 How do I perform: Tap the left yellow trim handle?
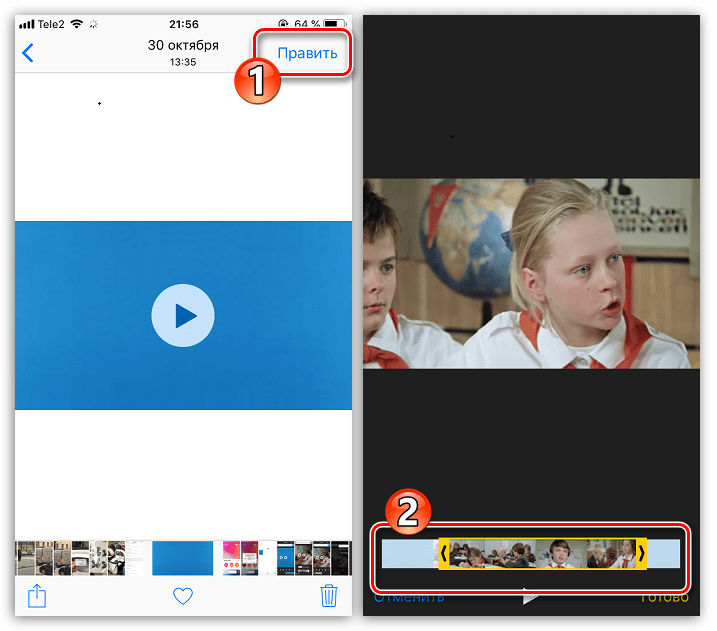pos(443,554)
